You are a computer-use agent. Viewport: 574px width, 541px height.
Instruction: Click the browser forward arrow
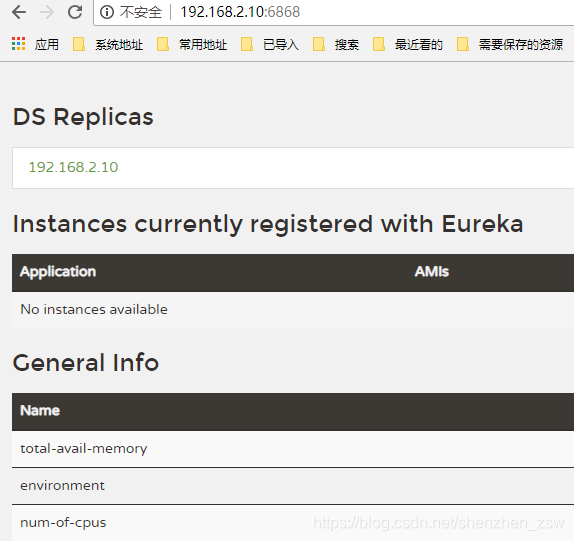pyautogui.click(x=47, y=12)
